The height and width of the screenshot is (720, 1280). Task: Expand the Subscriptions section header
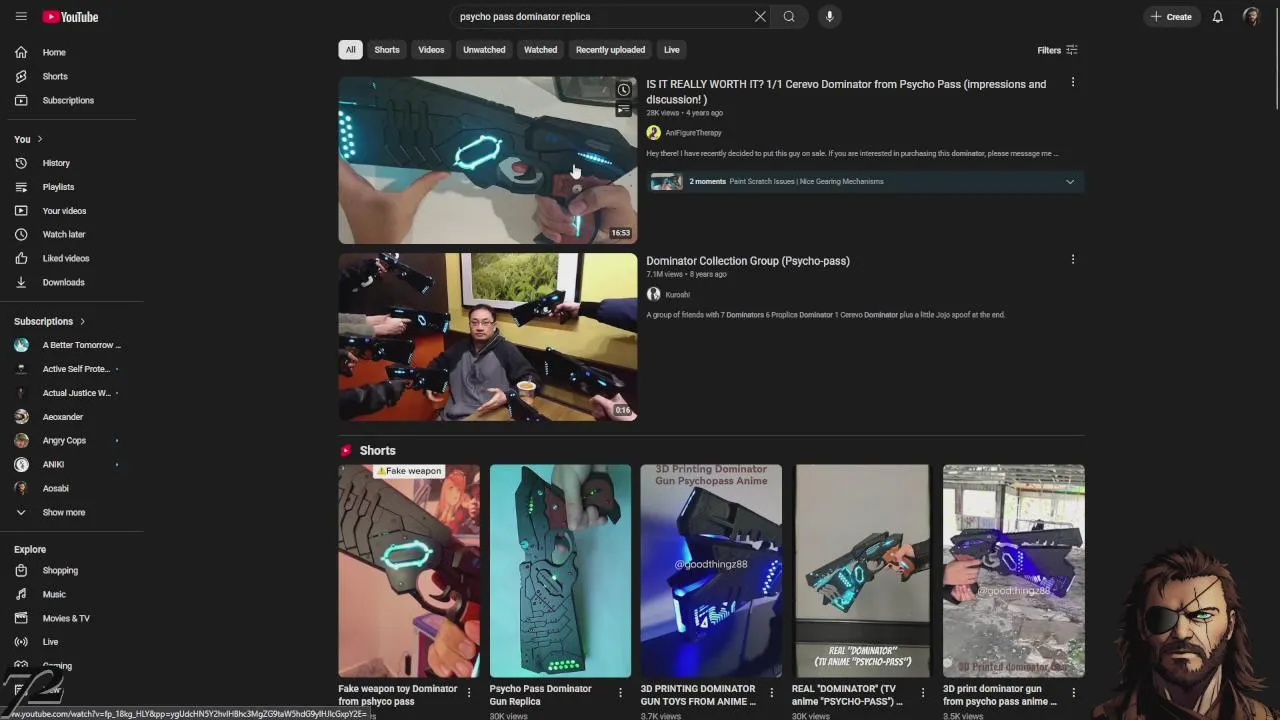click(x=50, y=321)
